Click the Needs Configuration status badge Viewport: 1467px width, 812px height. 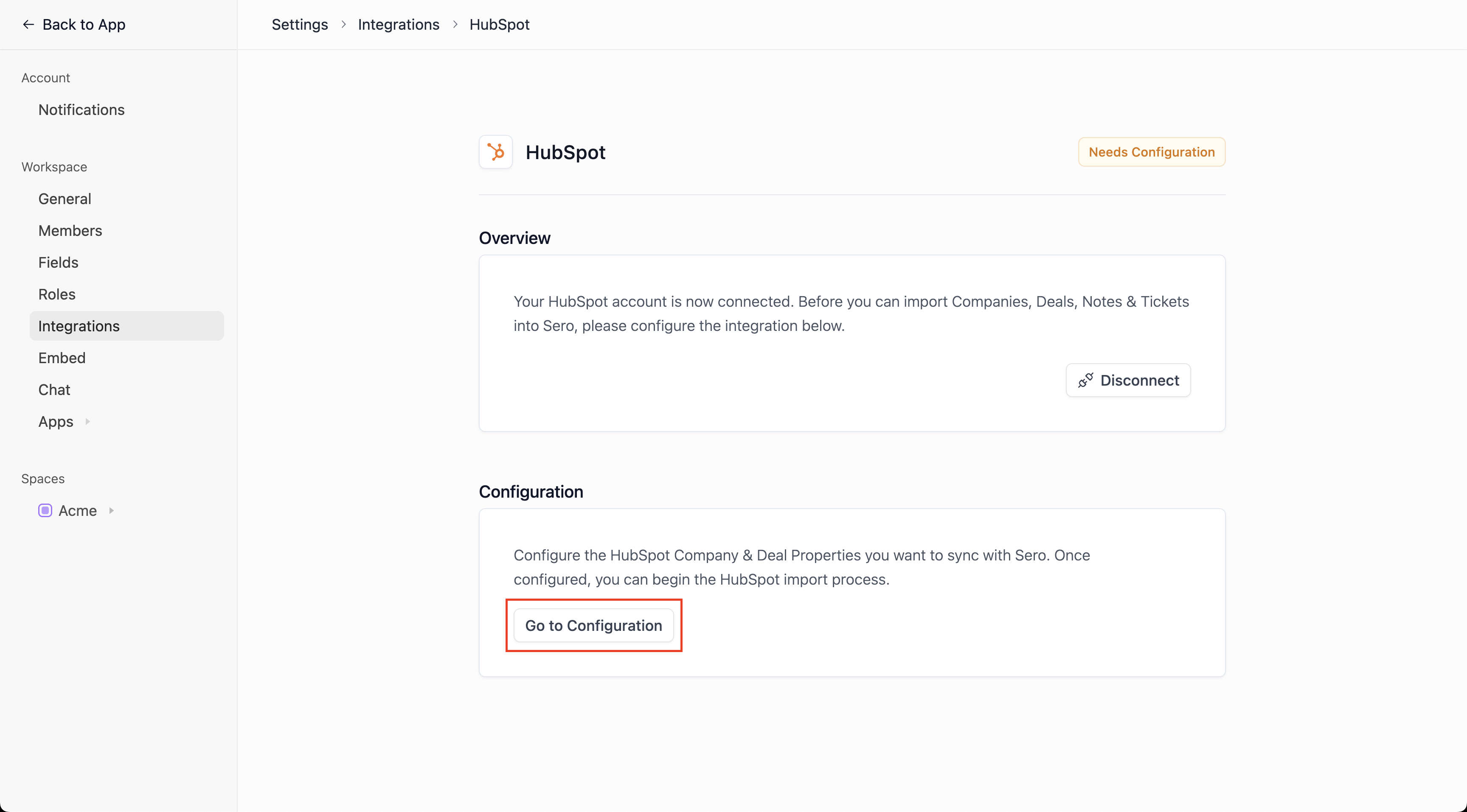pos(1152,152)
